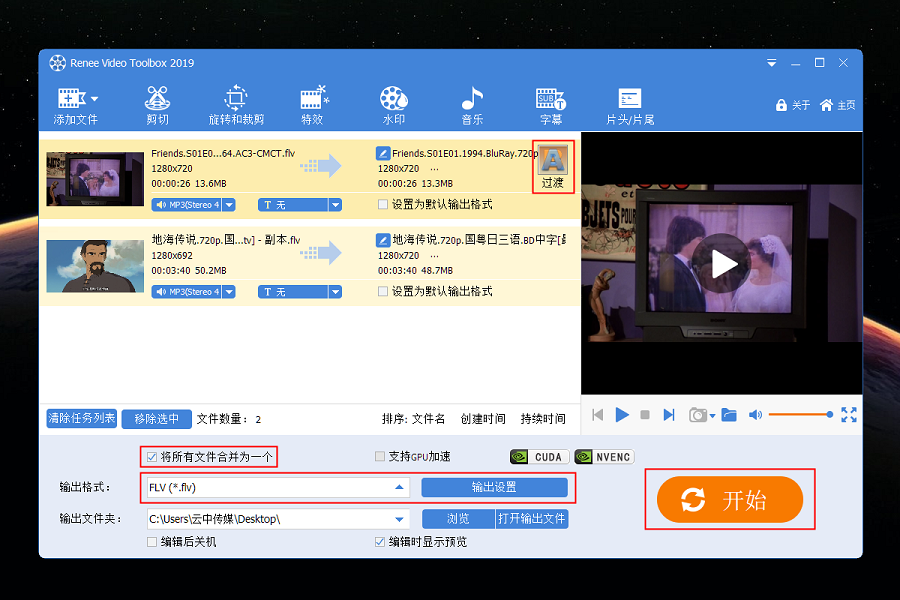Open the 旋转和裁剪 rotate and crop tool
900x600 pixels.
pyautogui.click(x=236, y=105)
